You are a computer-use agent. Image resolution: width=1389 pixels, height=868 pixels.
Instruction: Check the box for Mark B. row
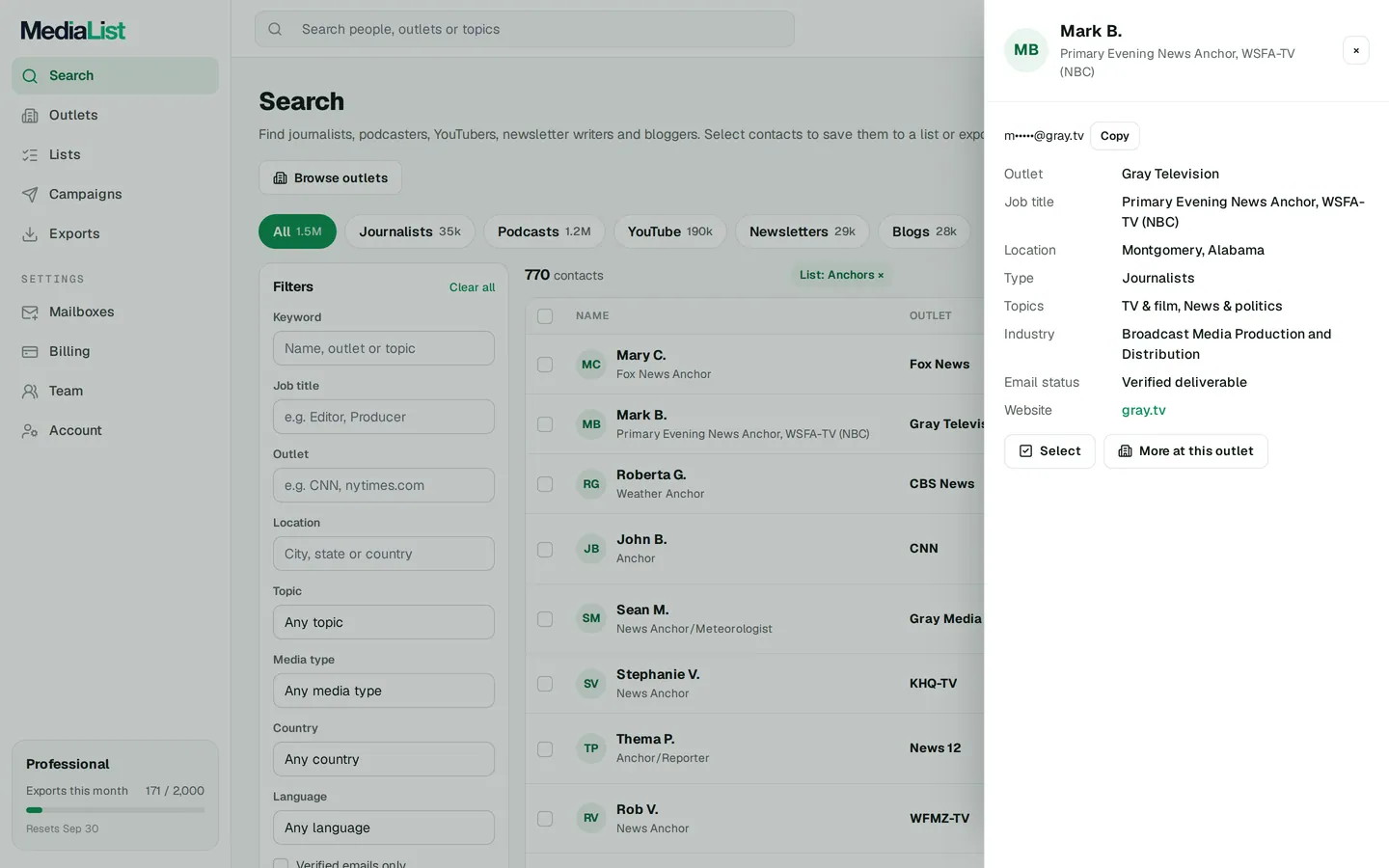click(545, 424)
